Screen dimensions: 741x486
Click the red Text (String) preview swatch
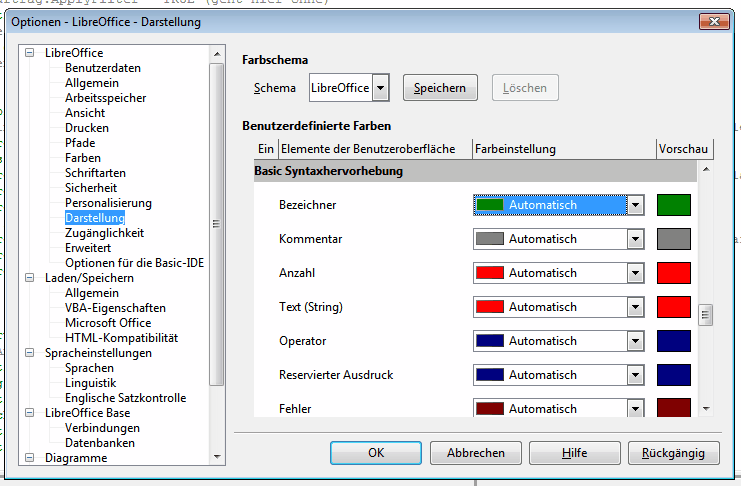pyautogui.click(x=674, y=307)
